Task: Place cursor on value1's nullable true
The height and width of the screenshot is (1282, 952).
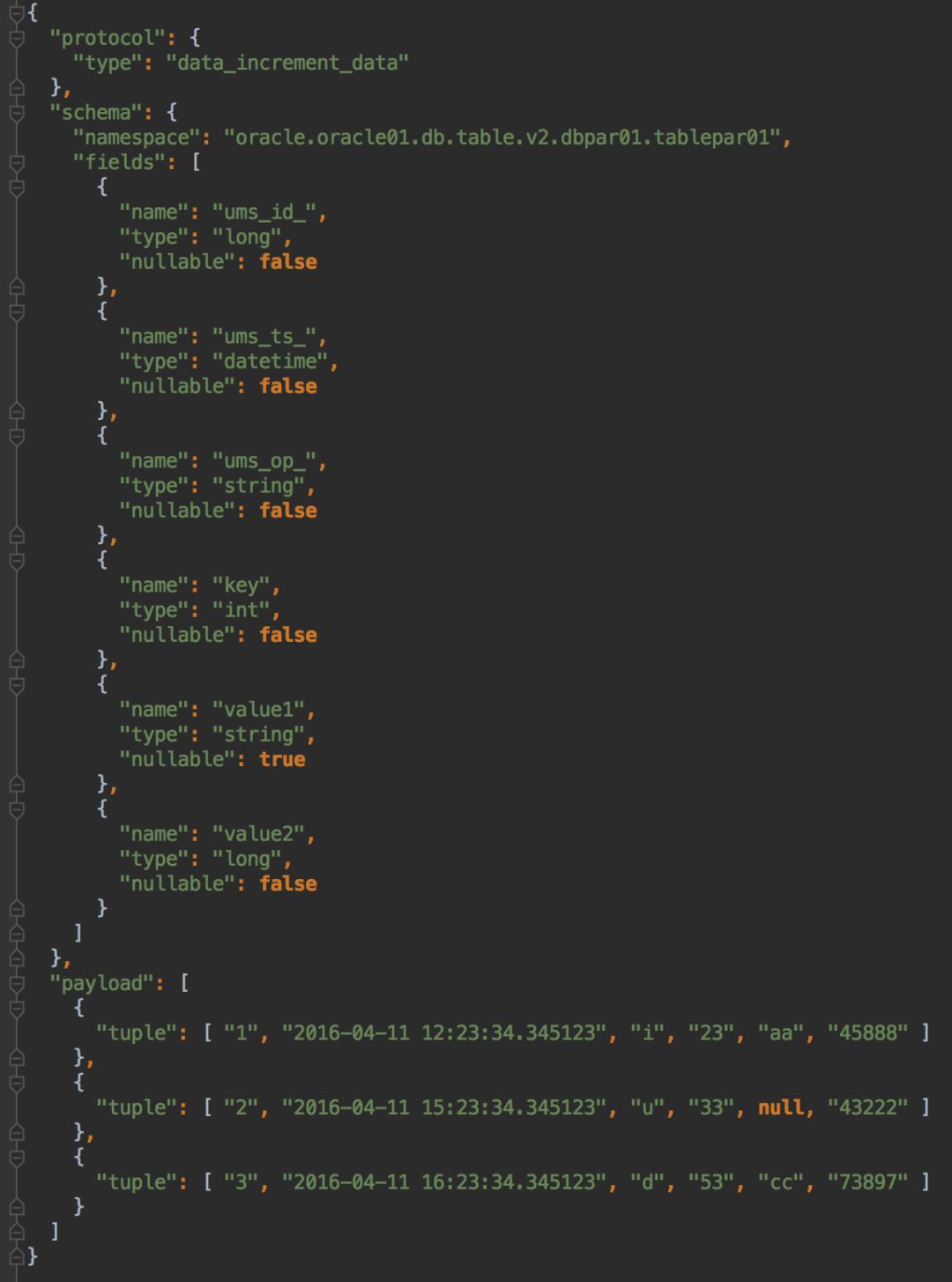Action: point(282,759)
